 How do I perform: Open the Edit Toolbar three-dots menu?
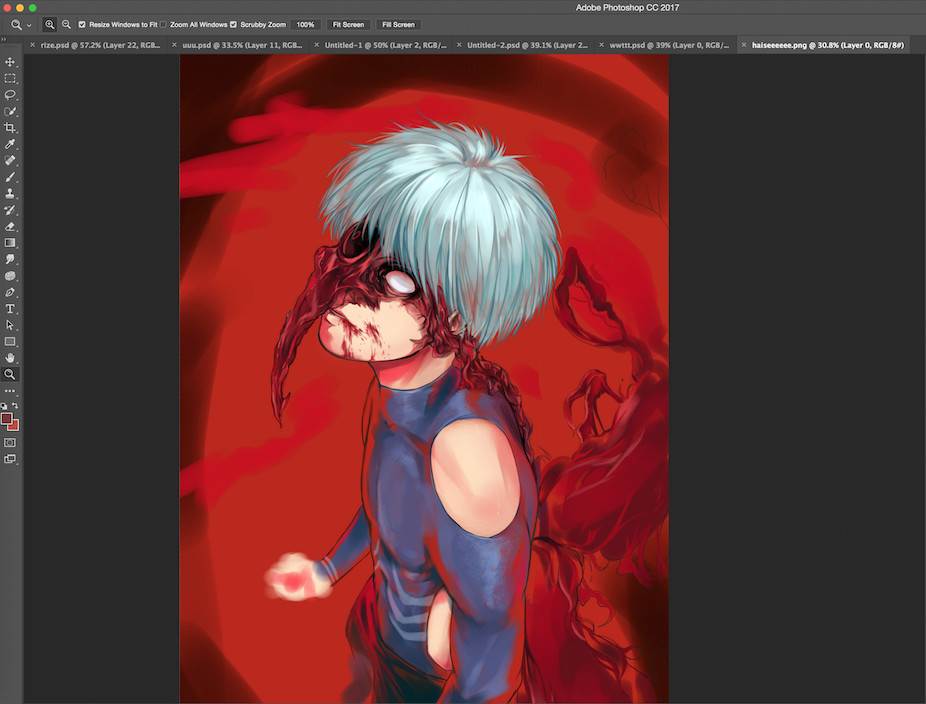pyautogui.click(x=10, y=391)
